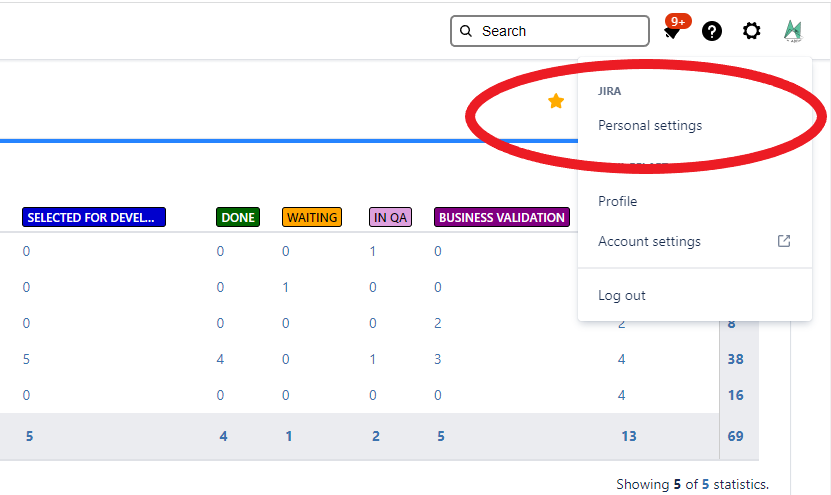
Task: Click the grand total 69 link
Action: click(735, 436)
